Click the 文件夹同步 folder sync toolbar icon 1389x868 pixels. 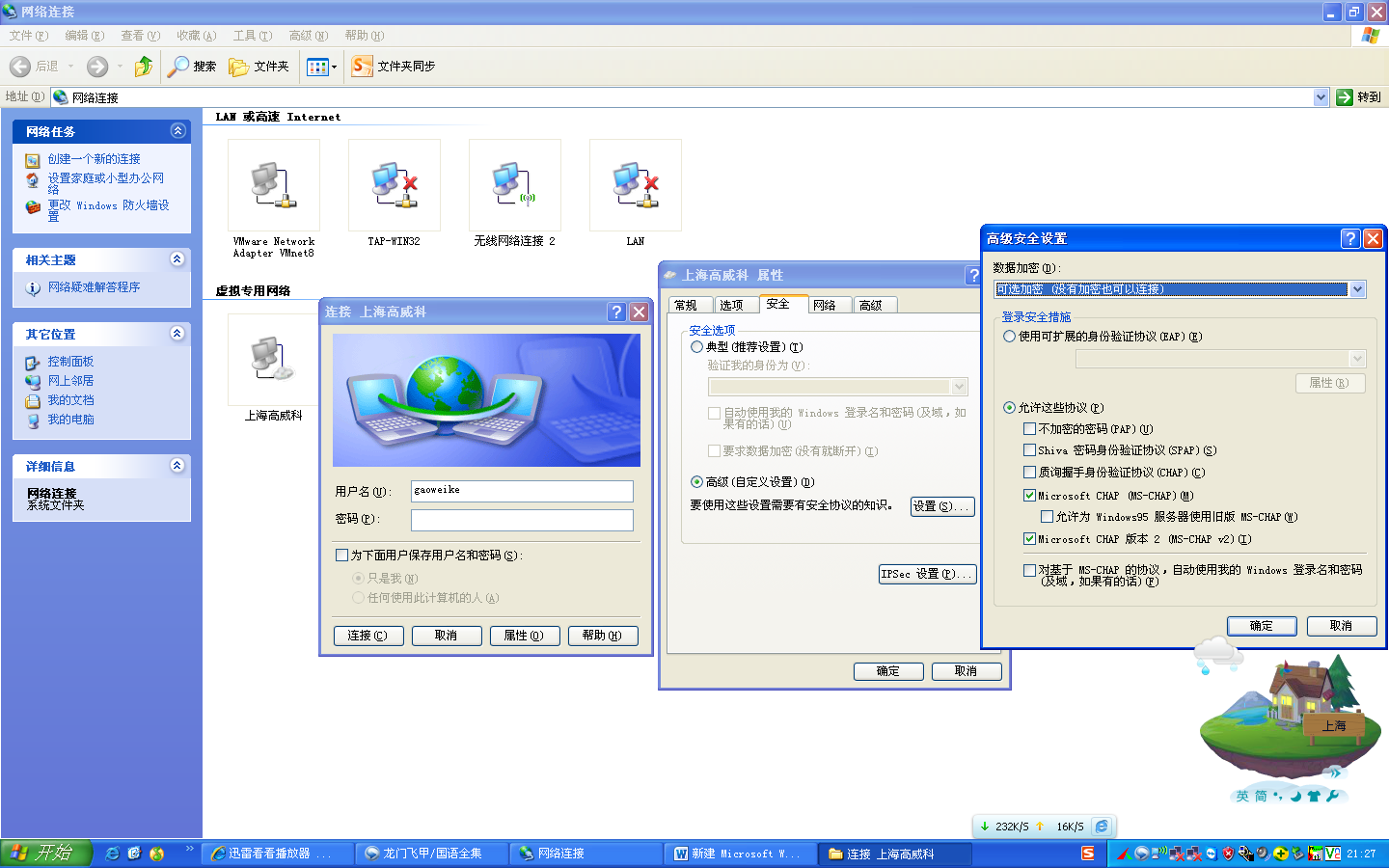pos(363,67)
